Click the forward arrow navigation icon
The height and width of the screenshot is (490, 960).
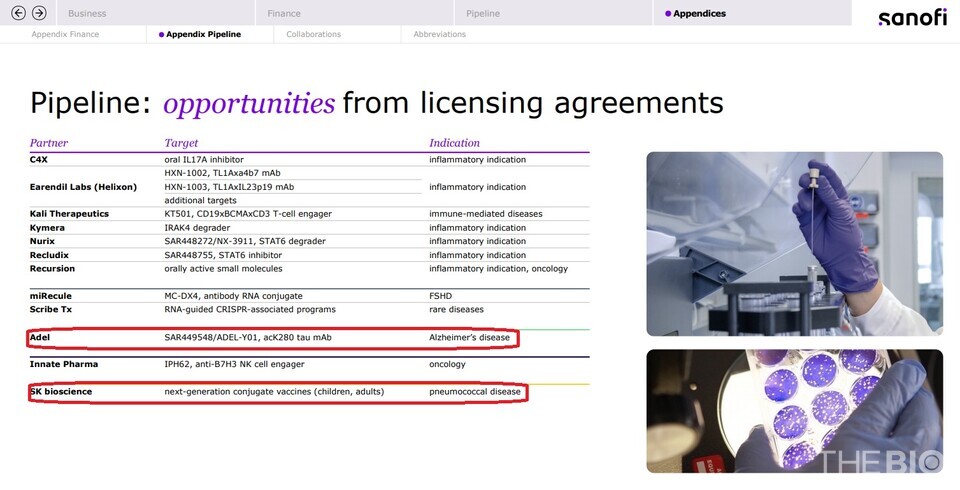39,13
